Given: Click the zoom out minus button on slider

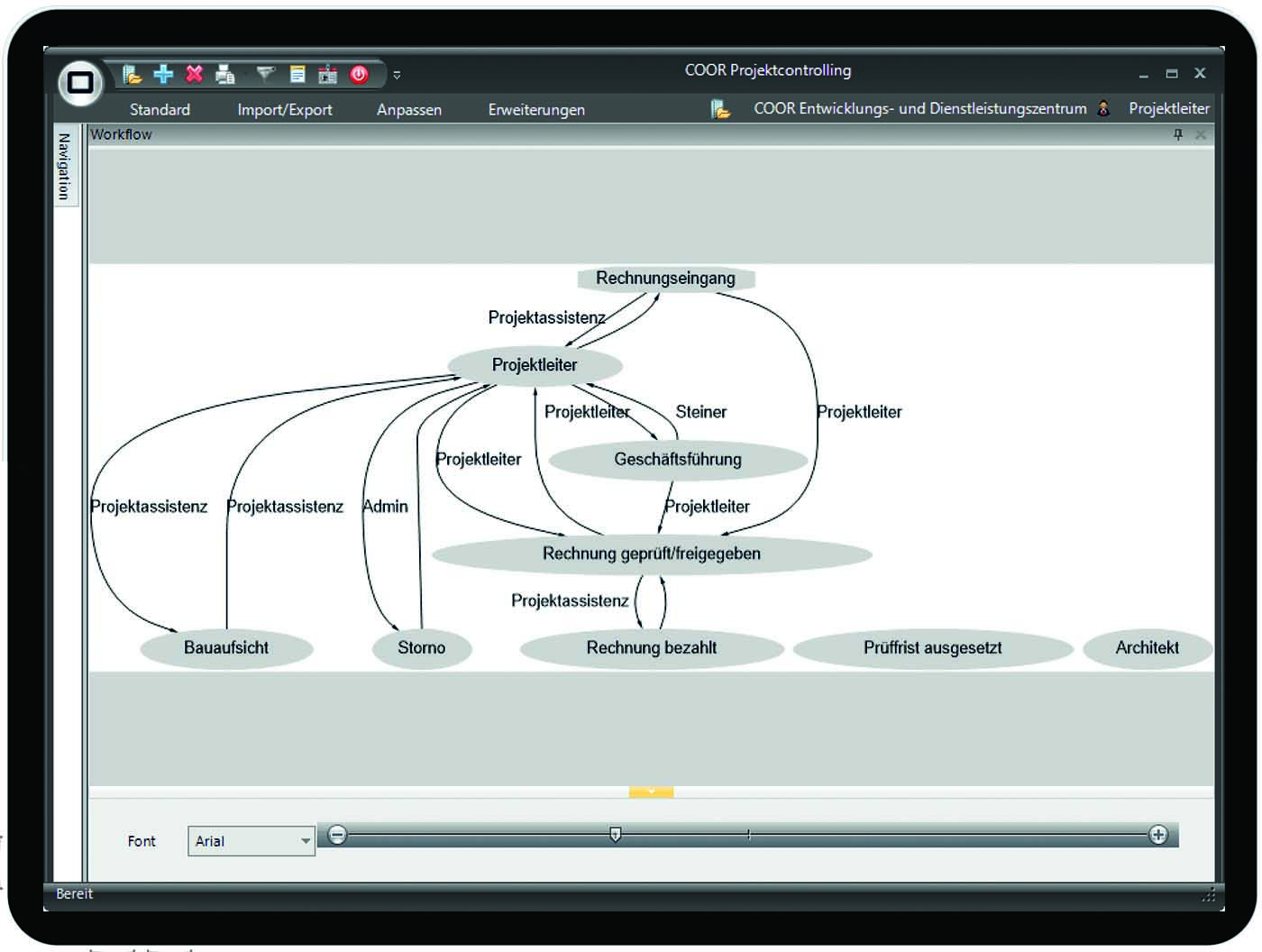Looking at the screenshot, I should click(337, 835).
